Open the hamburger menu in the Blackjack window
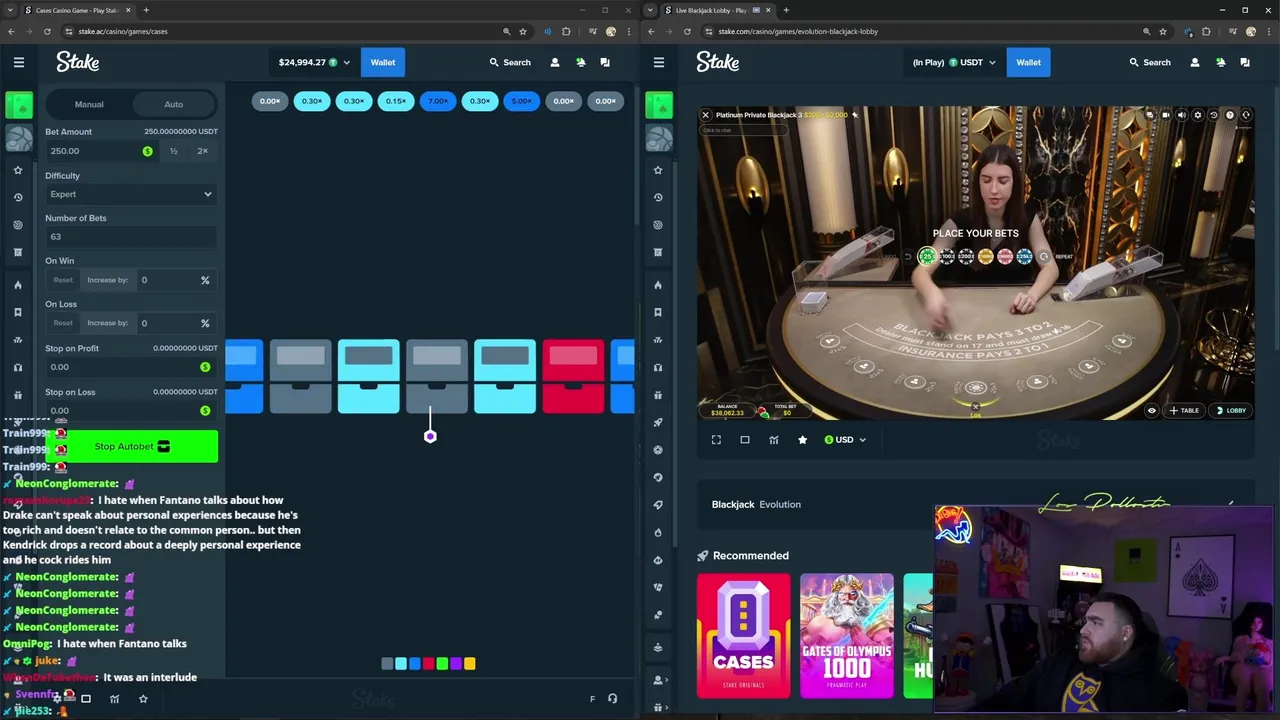The width and height of the screenshot is (1280, 720). [658, 62]
